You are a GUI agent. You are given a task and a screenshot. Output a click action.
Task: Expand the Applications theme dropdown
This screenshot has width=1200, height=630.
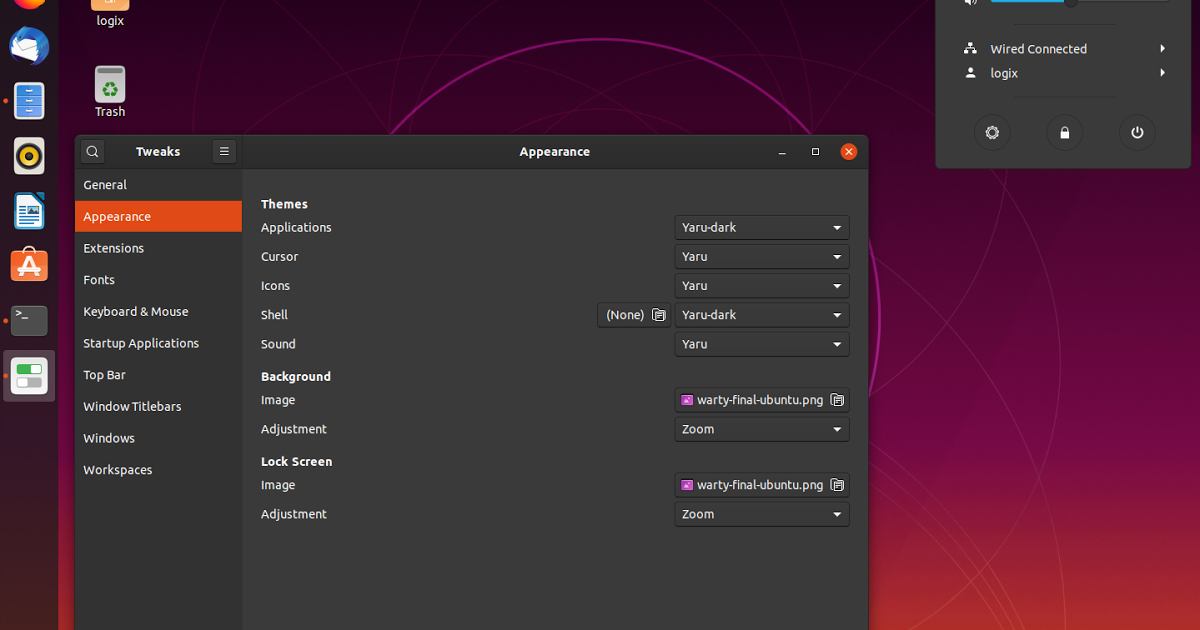[761, 228]
